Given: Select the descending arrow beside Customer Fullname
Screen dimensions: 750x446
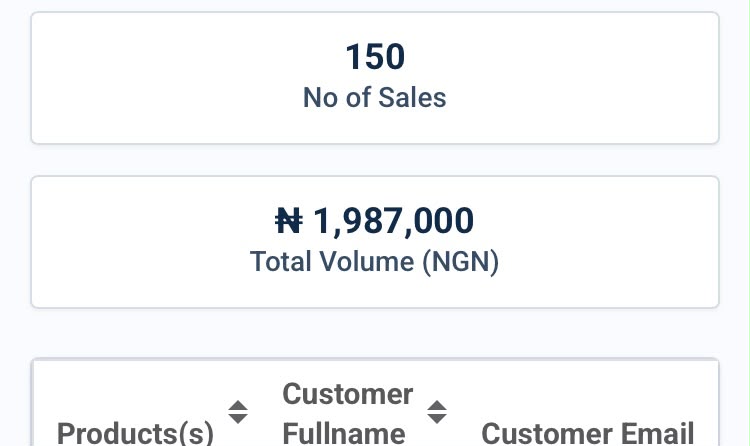Looking at the screenshot, I should (437, 419).
